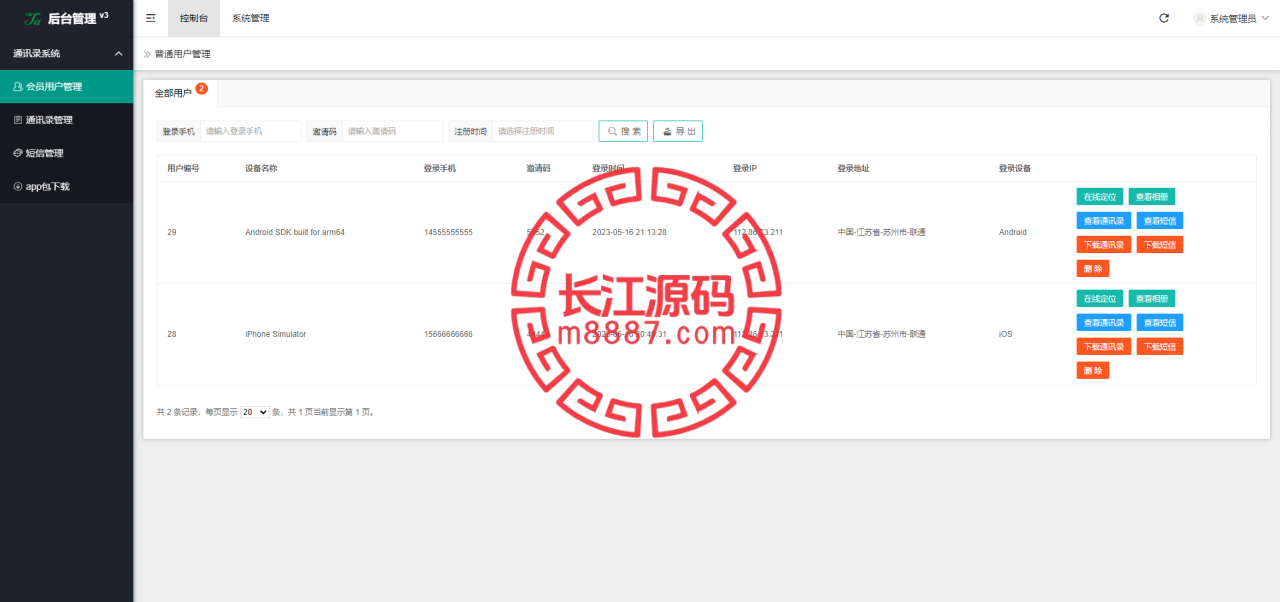The image size is (1280, 602).
Task: Open 短信管理 in sidebar
Action: point(66,153)
